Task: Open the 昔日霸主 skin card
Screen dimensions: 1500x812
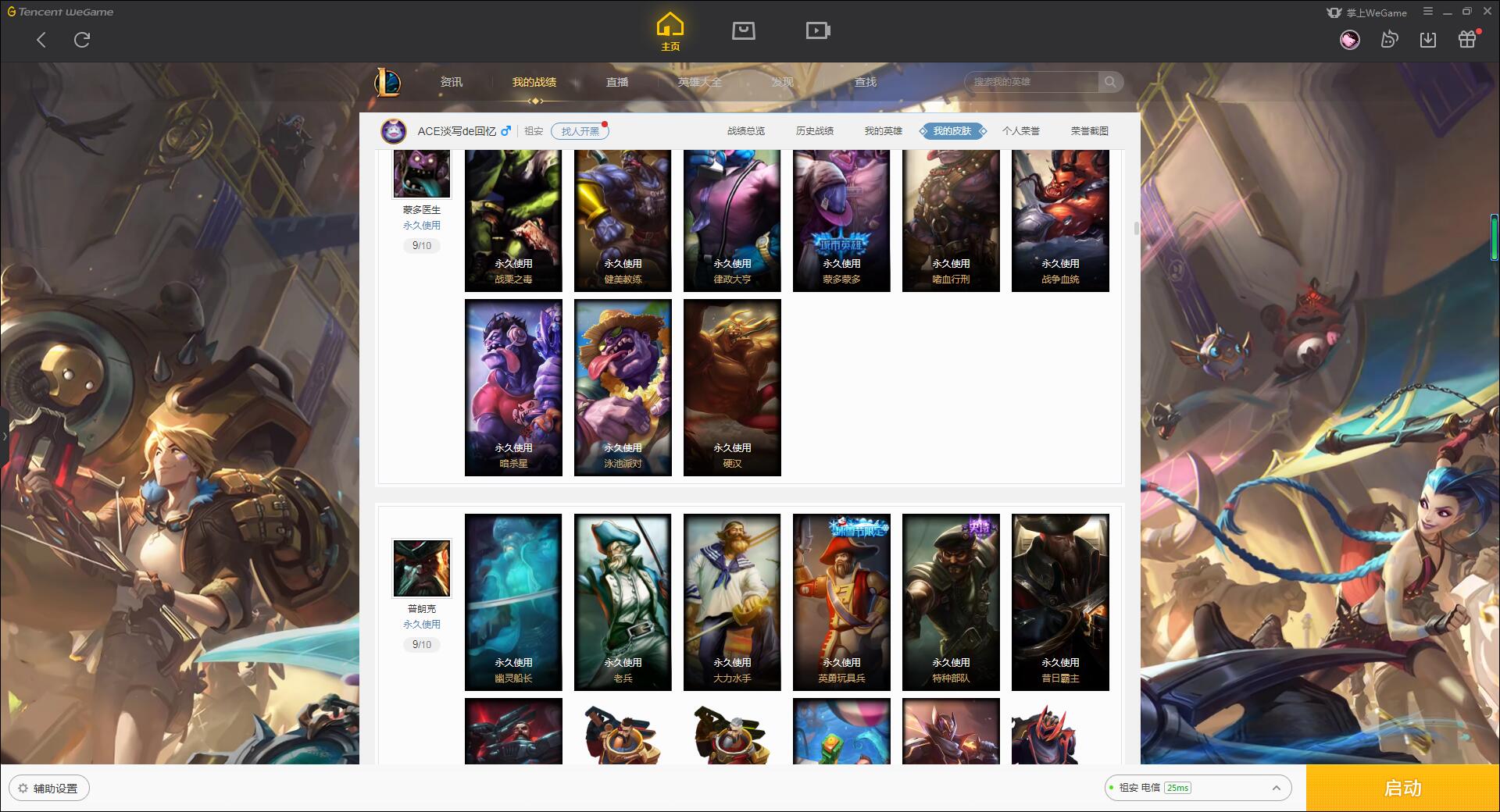Action: point(1060,602)
